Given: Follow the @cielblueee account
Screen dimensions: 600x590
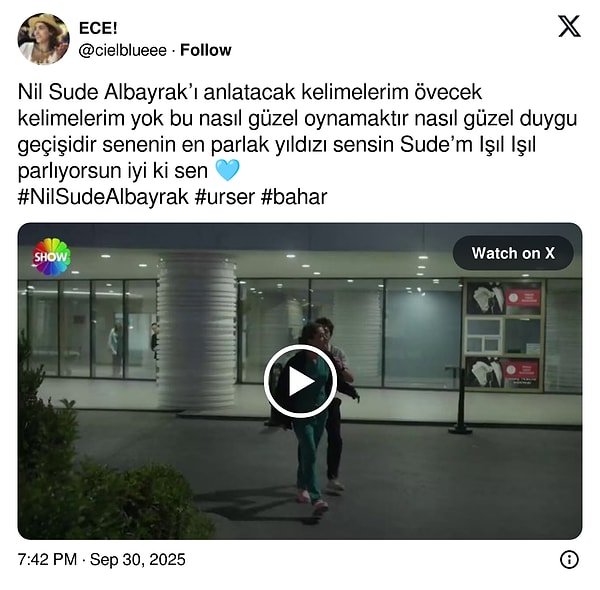Looking at the screenshot, I should click(205, 50).
